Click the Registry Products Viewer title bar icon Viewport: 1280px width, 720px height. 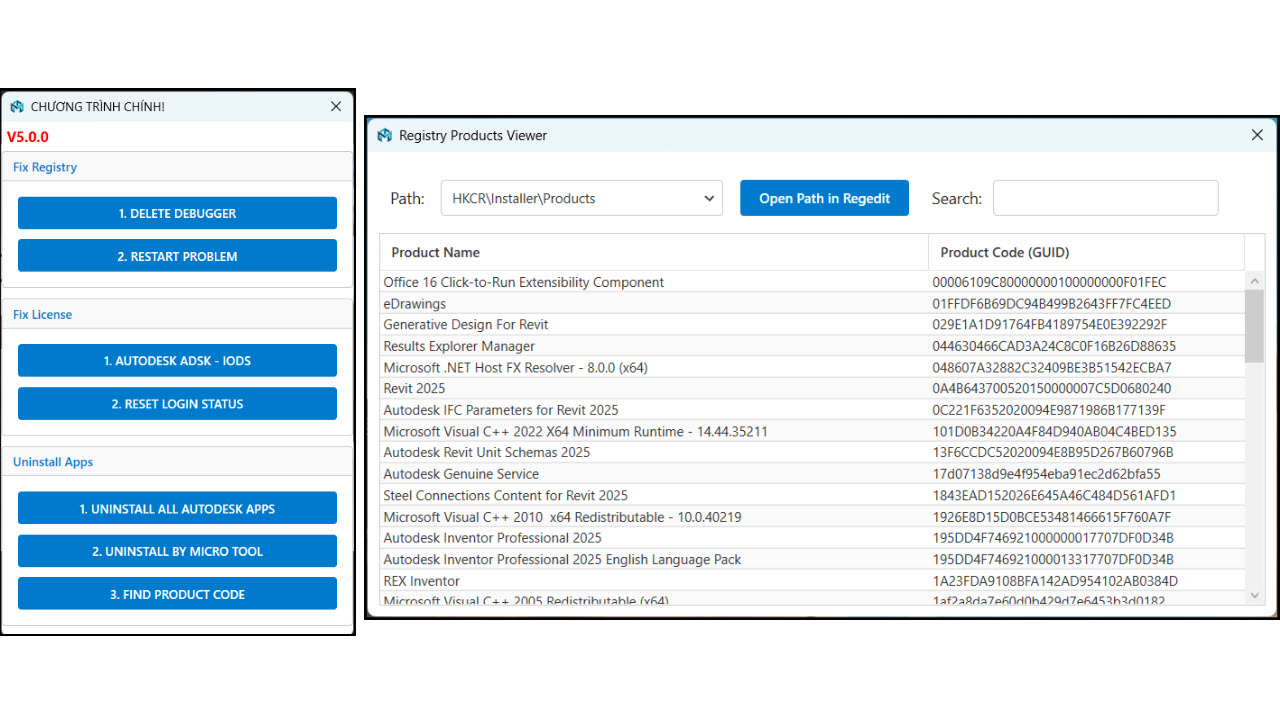(x=385, y=135)
